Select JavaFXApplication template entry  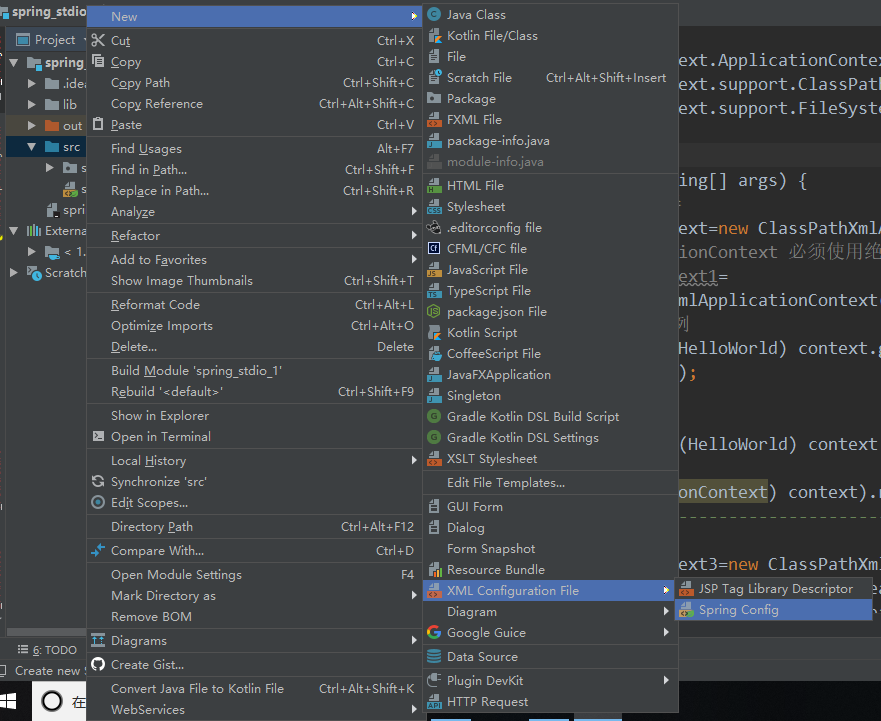[551, 375]
